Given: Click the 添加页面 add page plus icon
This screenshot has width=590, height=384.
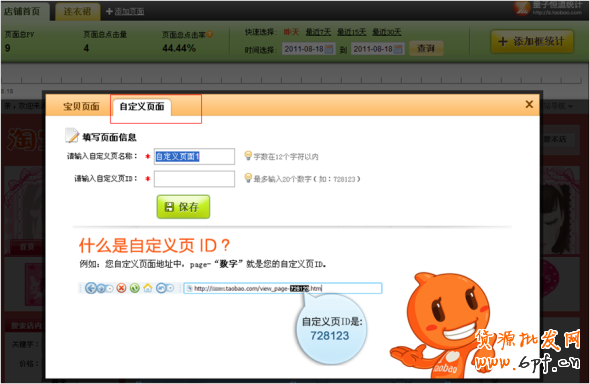Looking at the screenshot, I should [x=109, y=12].
